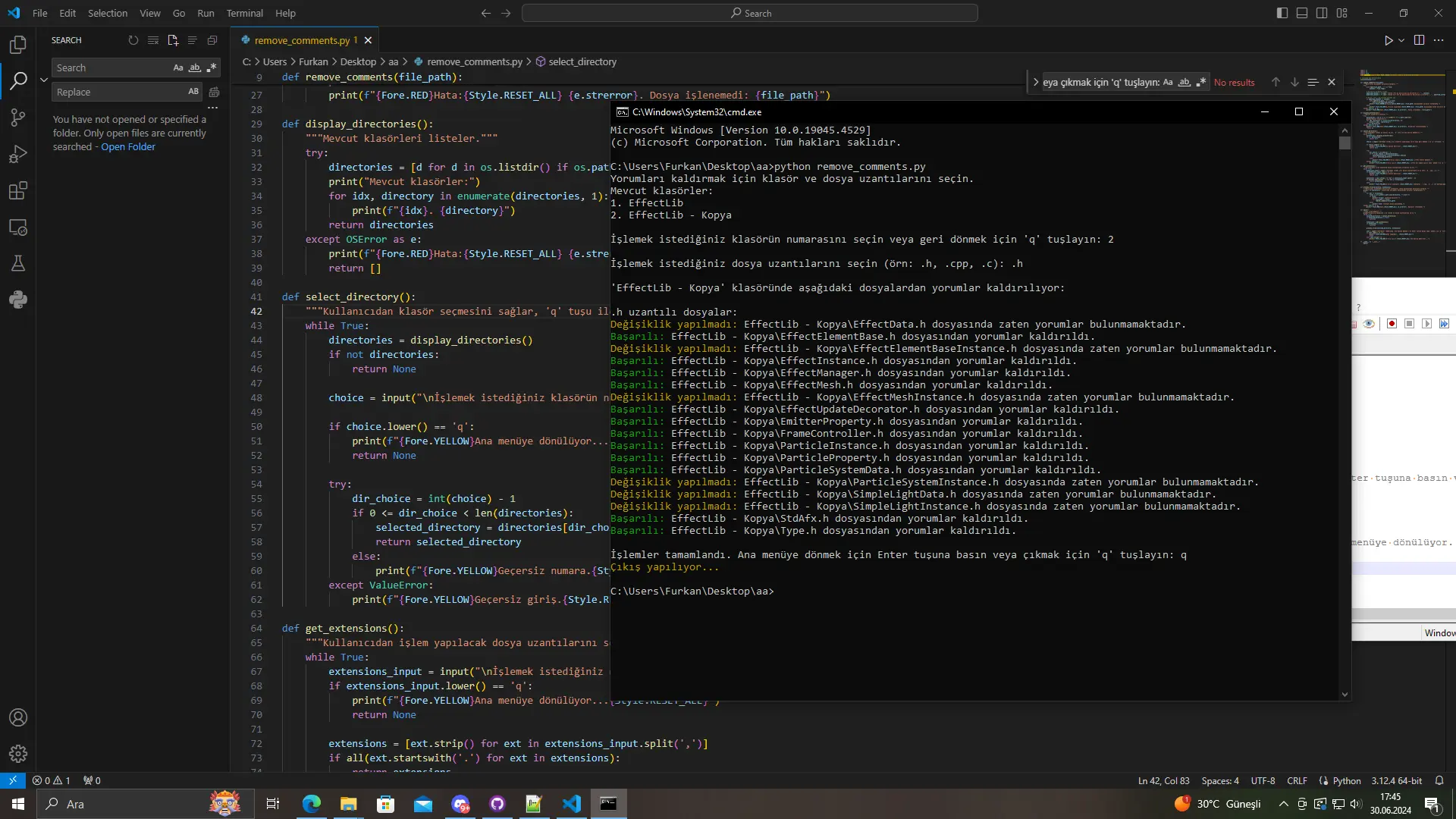Viewport: 1456px width, 819px height.
Task: Click the Open Folder link
Action: (128, 146)
